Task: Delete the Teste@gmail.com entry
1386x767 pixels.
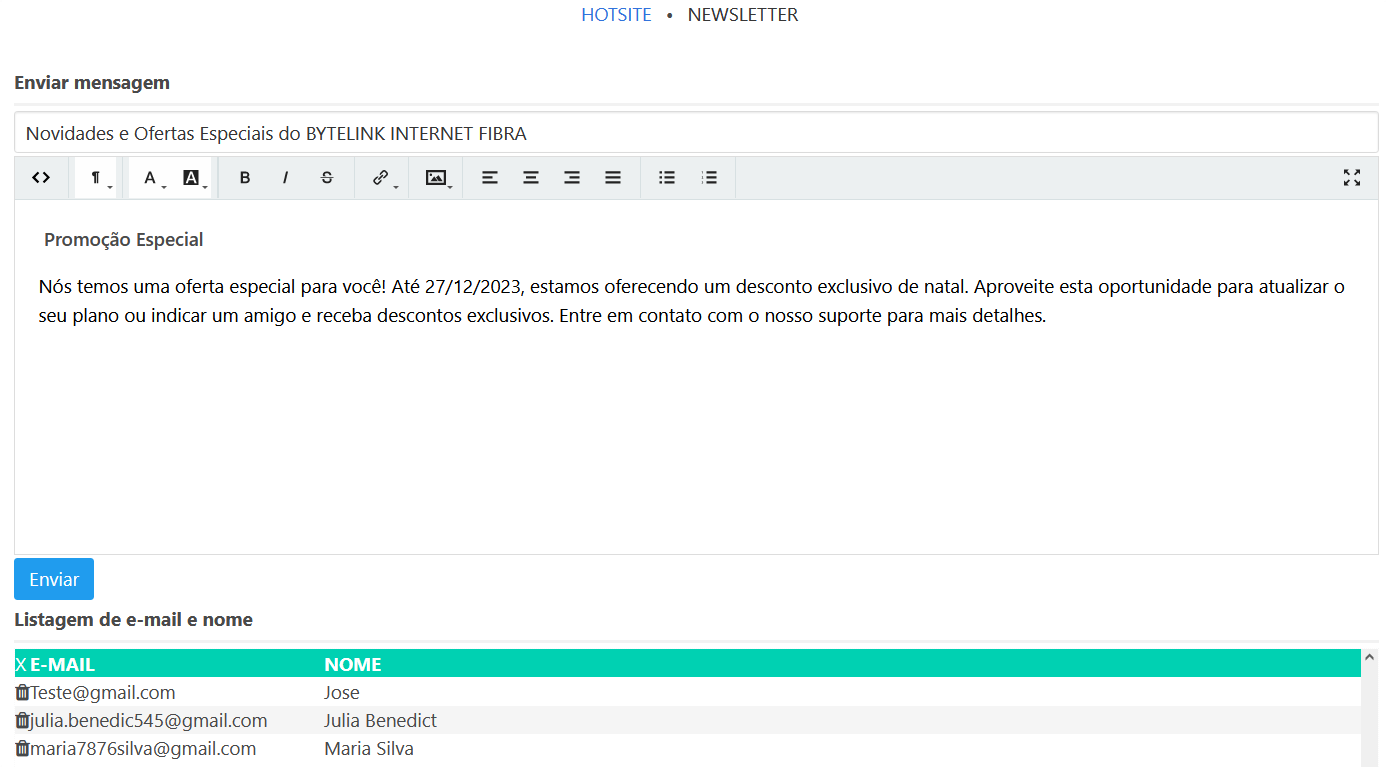Action: (22, 692)
